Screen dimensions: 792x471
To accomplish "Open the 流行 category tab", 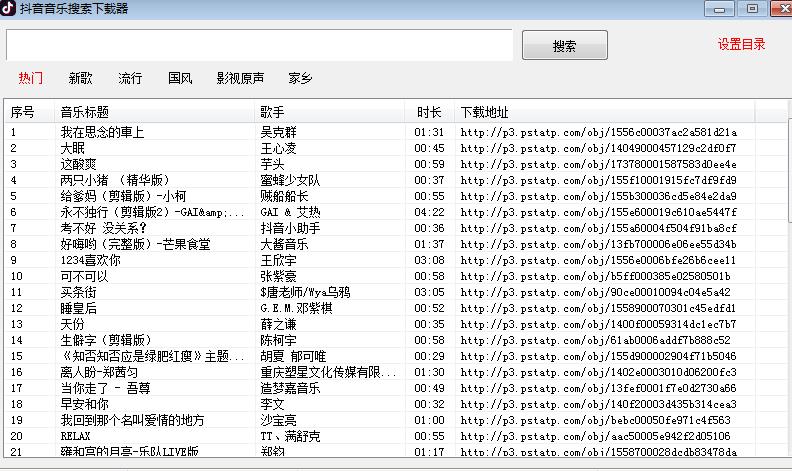I will tap(130, 78).
